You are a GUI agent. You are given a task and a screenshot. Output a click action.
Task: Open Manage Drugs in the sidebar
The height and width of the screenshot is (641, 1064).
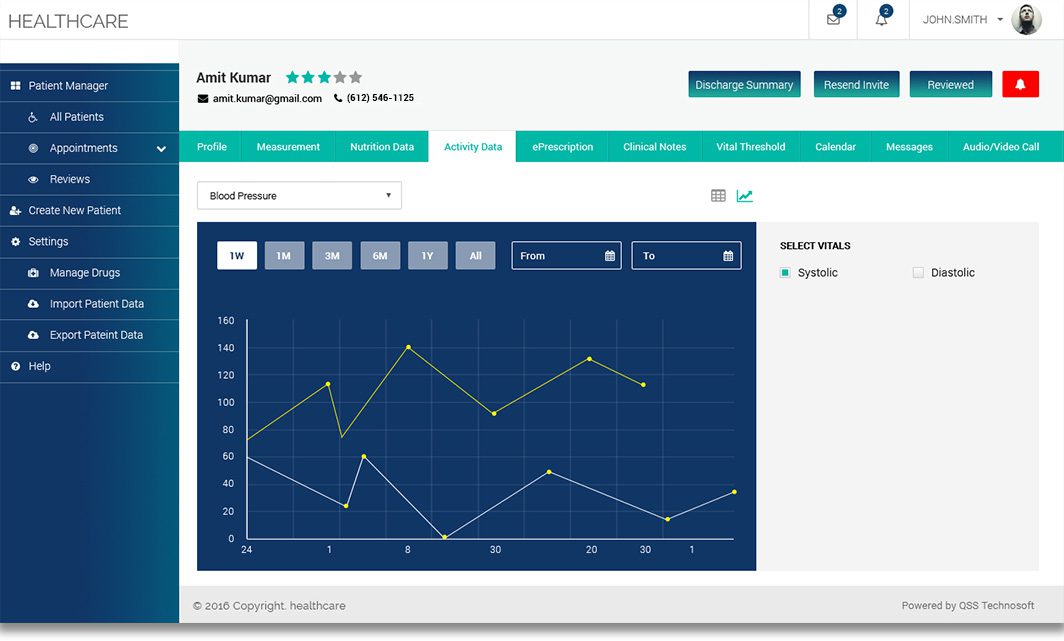90,273
